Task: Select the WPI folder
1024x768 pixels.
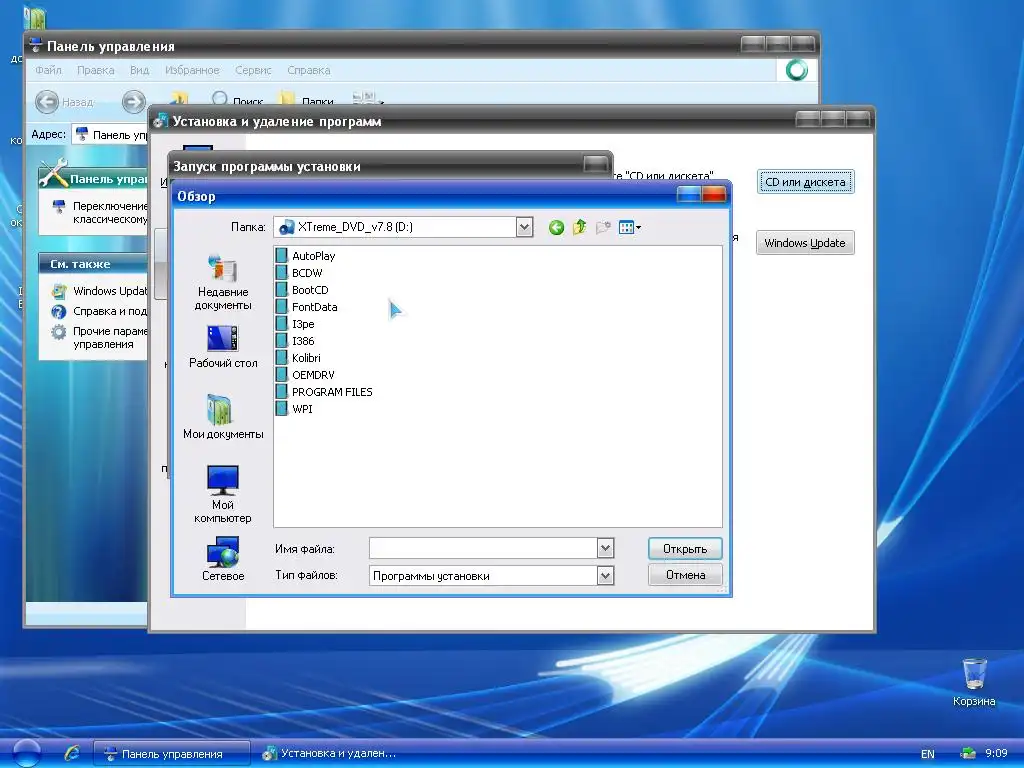Action: point(295,409)
